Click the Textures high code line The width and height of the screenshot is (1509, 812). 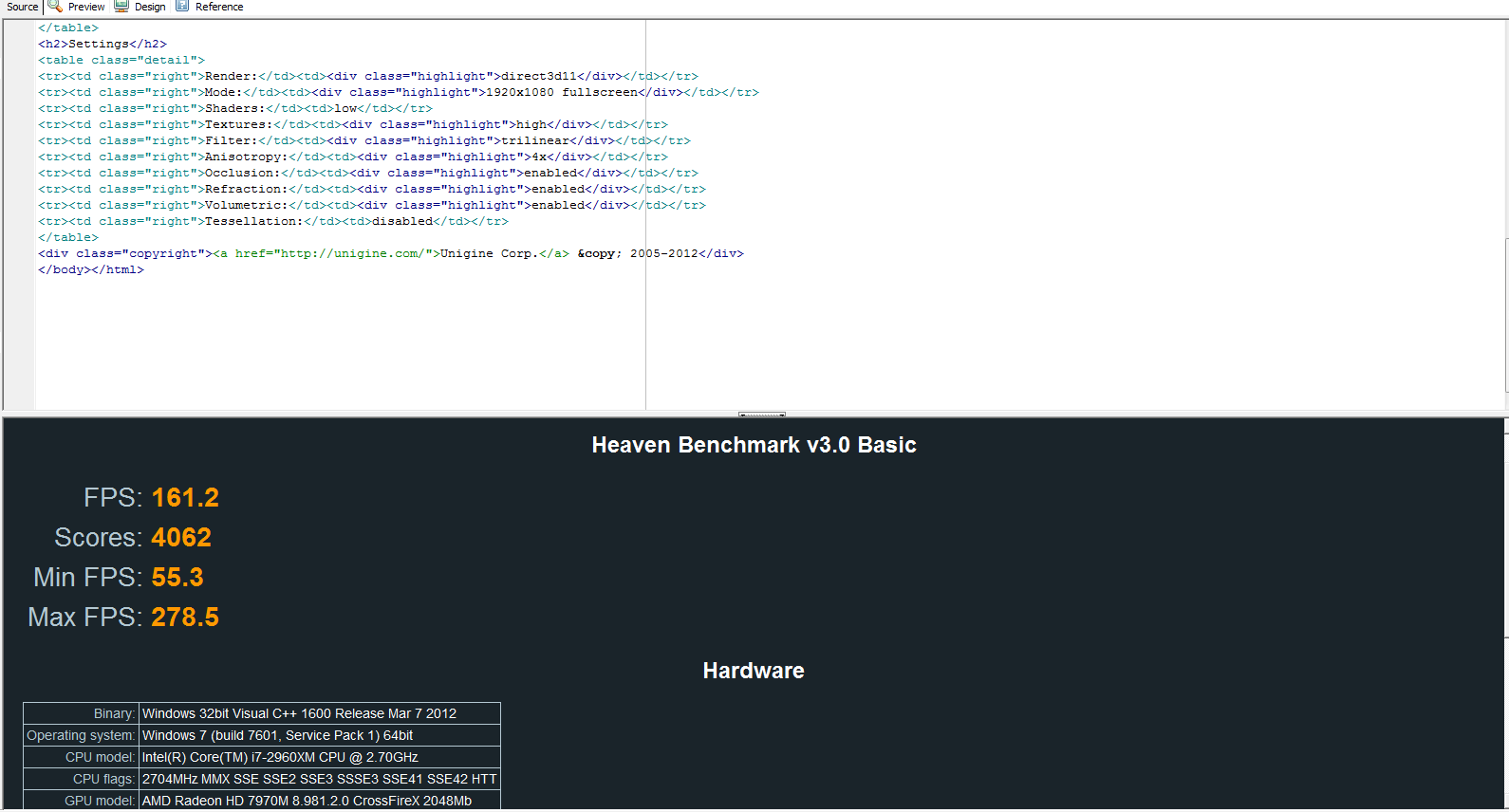(353, 124)
